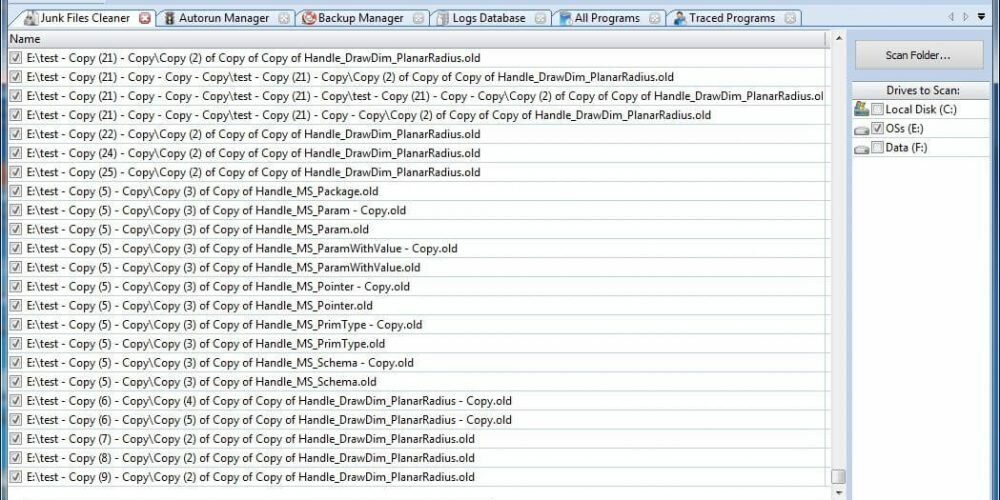Select the Copy (6) Copy (5) PlanarRadius row
Image resolution: width=1000 pixels, height=500 pixels.
coord(418,420)
